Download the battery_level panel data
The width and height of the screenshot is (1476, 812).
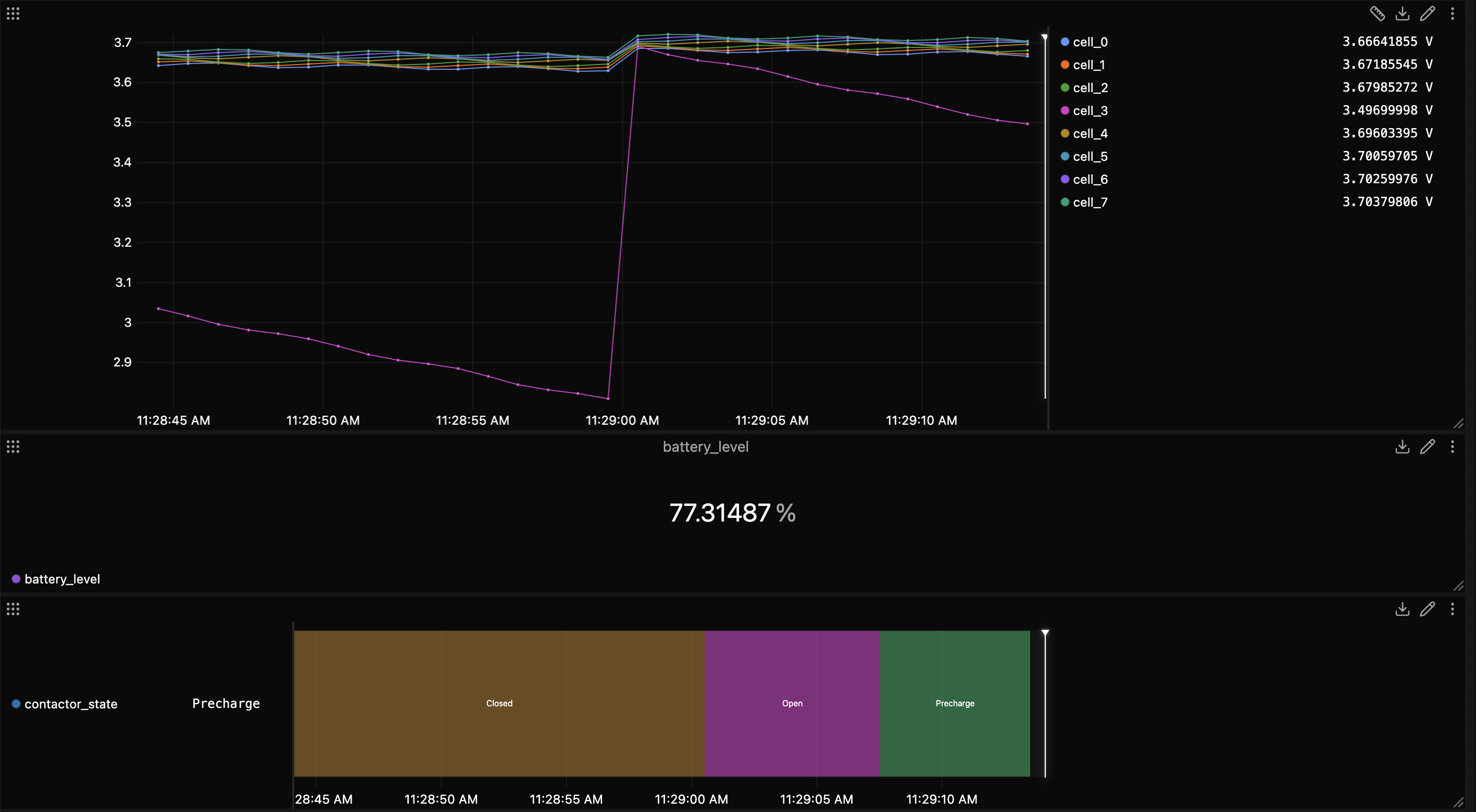[x=1402, y=447]
